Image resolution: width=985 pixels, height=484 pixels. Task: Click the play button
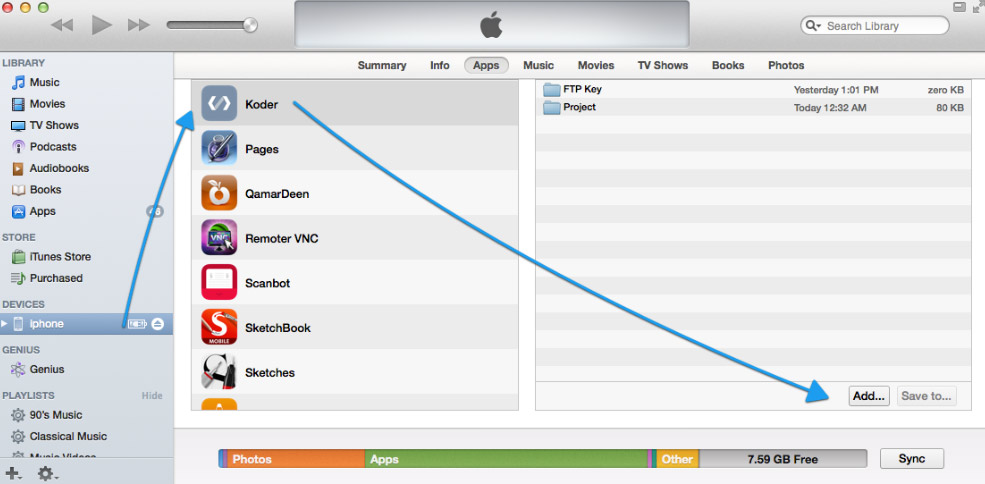[x=101, y=25]
